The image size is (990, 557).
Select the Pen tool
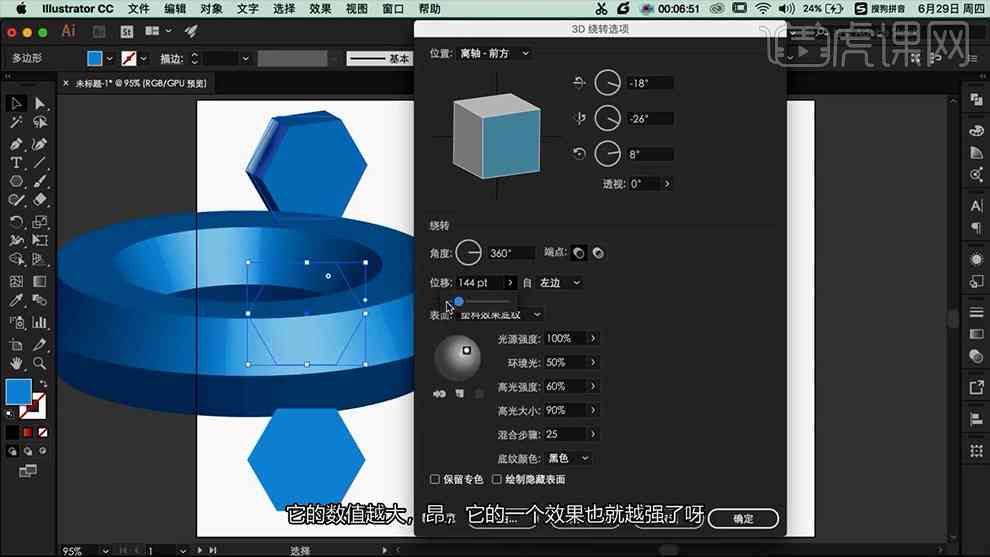pos(16,145)
